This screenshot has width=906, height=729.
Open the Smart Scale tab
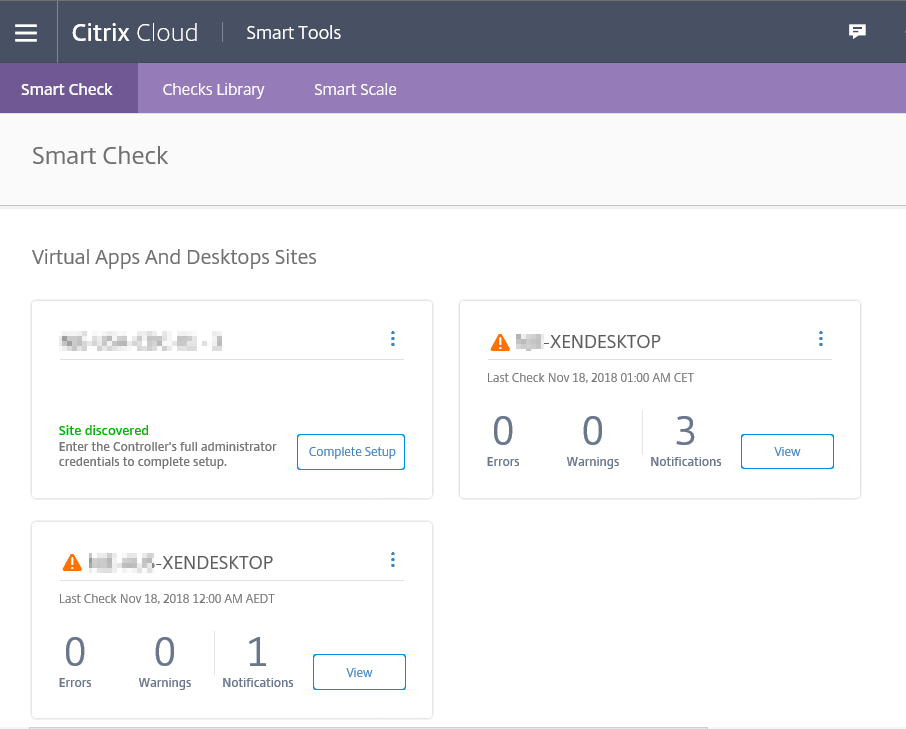coord(355,89)
